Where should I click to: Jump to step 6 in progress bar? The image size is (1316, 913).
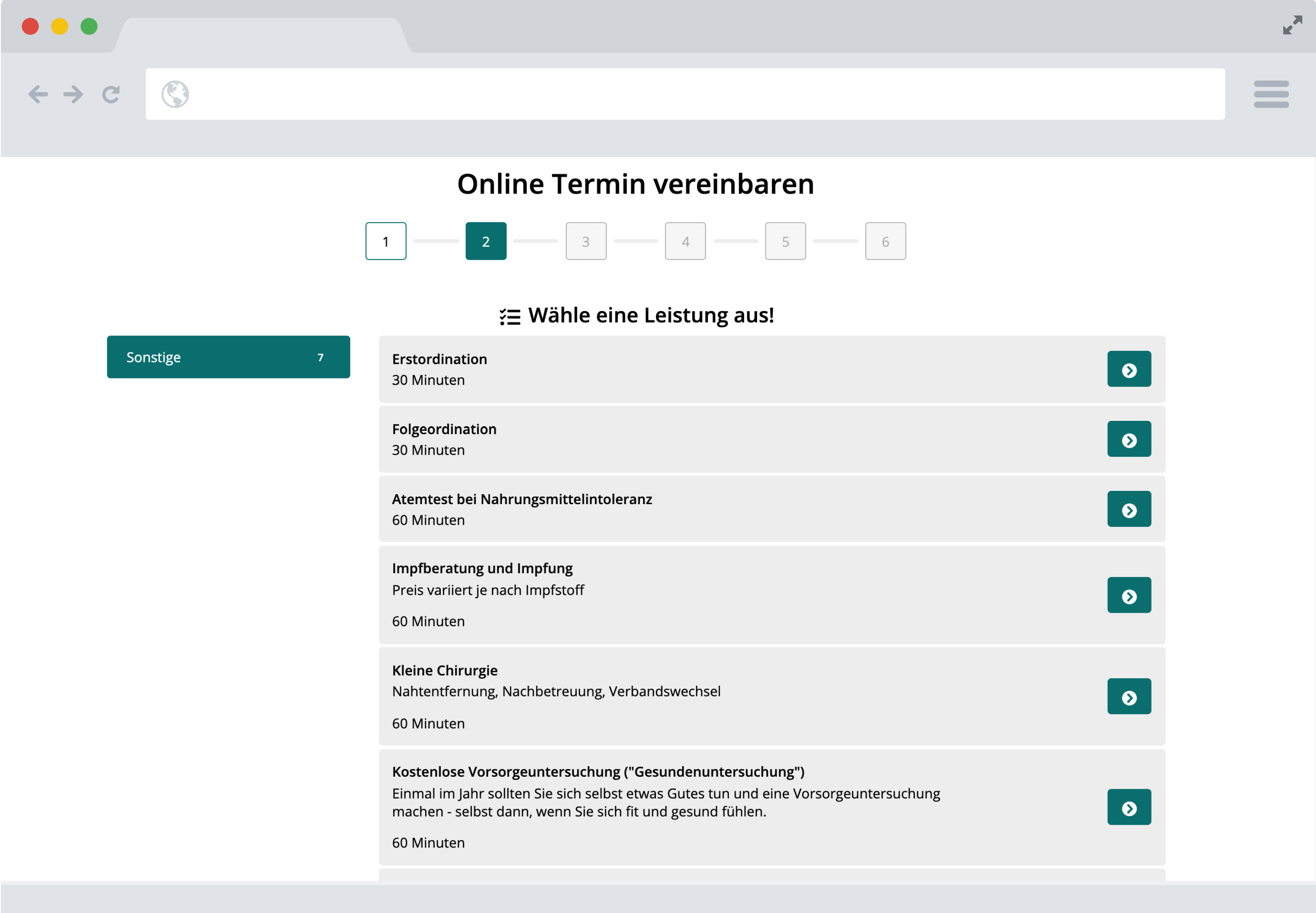(885, 241)
